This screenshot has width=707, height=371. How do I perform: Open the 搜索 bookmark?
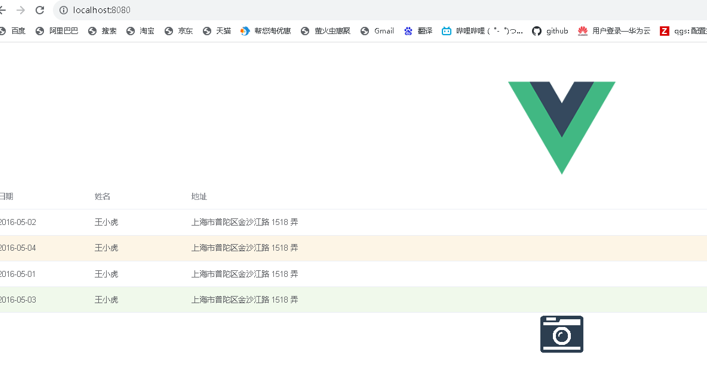(102, 31)
